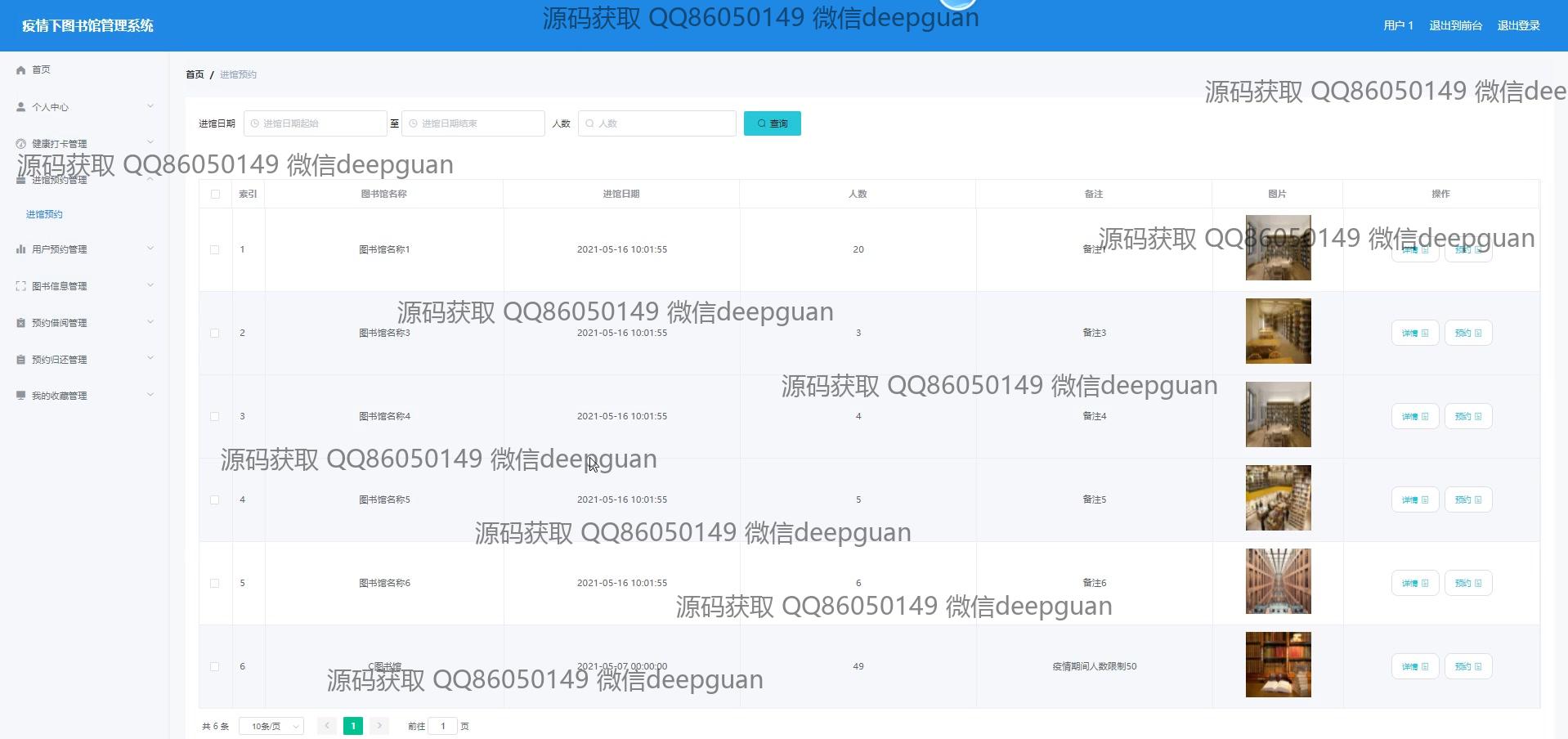Click the 前往 go-to page number input
The width and height of the screenshot is (1568, 739).
click(442, 726)
